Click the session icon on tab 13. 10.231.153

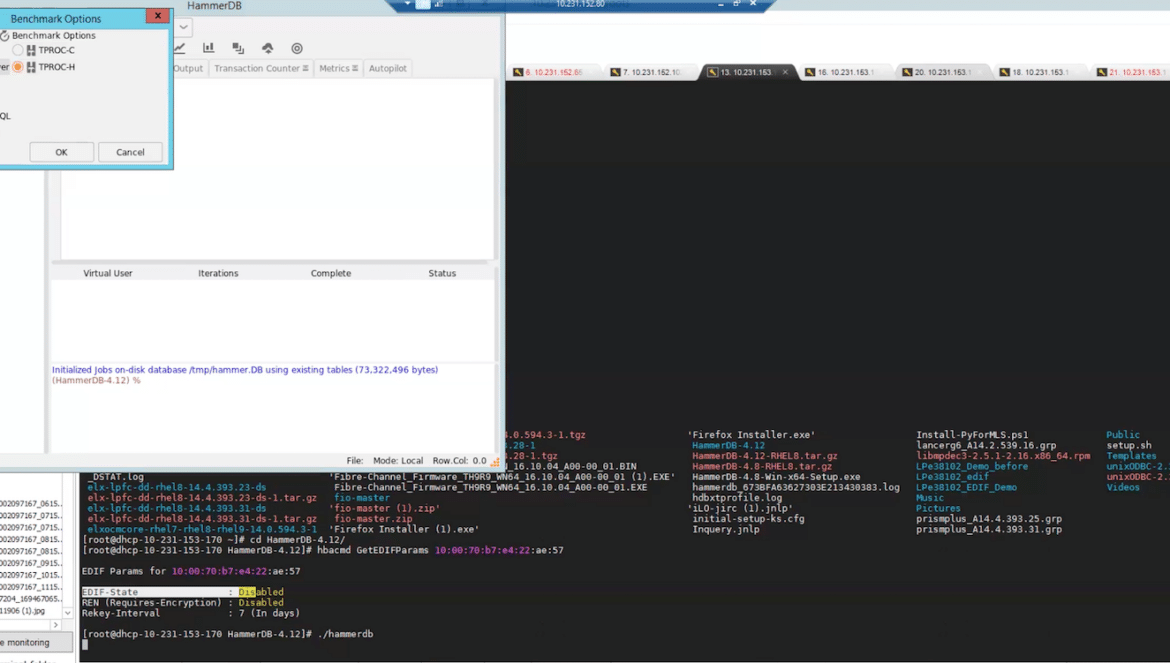point(713,72)
